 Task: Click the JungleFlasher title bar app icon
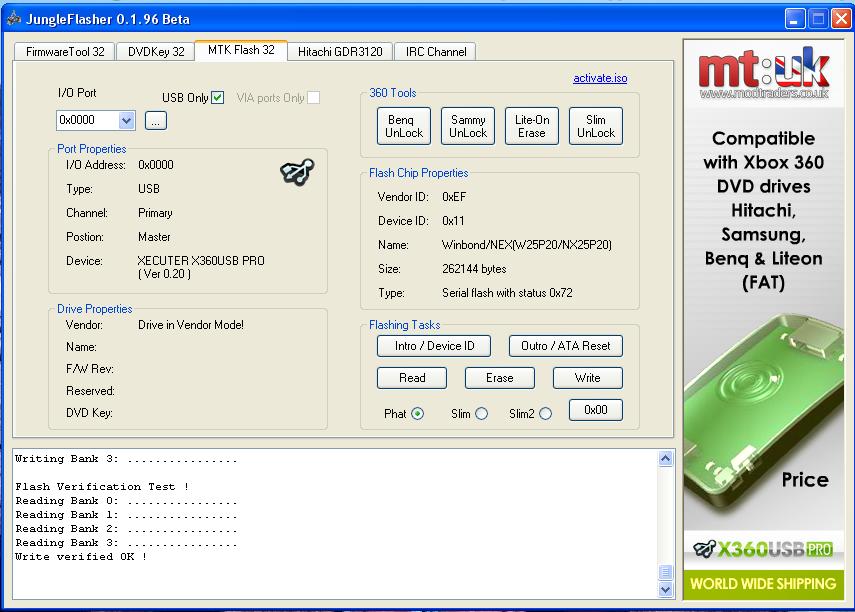(14, 19)
